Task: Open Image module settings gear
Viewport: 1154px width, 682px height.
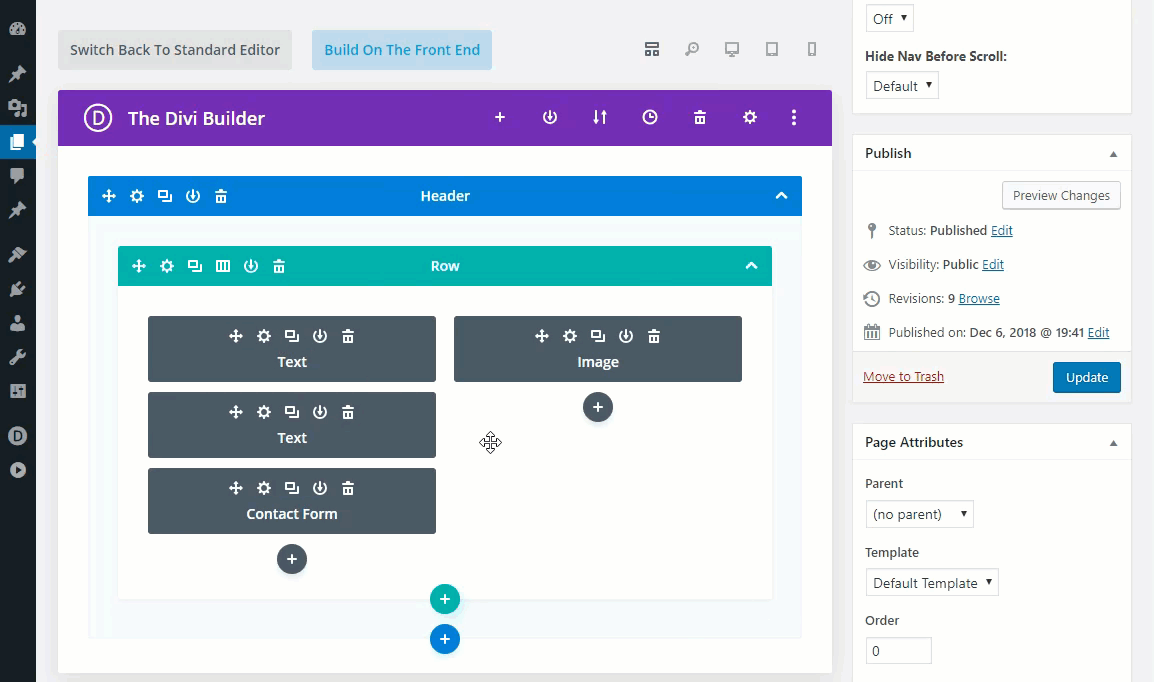Action: coord(570,336)
